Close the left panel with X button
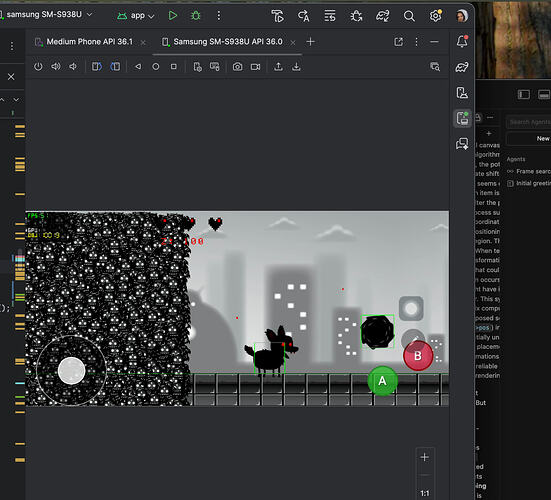This screenshot has width=551, height=500. pyautogui.click(x=11, y=77)
